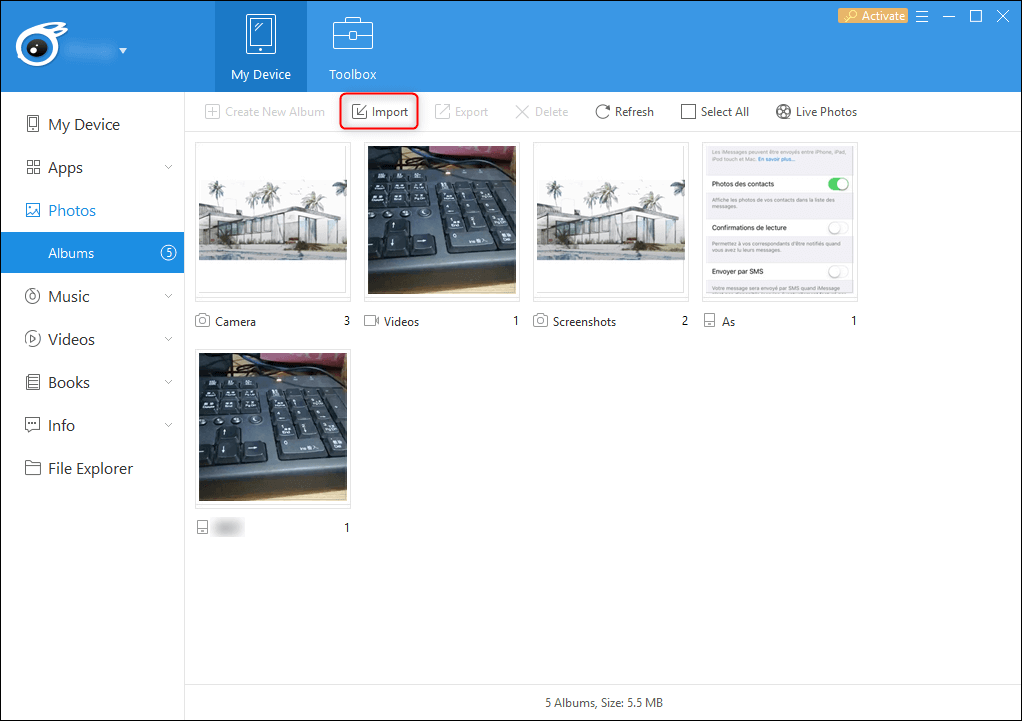Select the Videos album thumbnail

pyautogui.click(x=442, y=221)
